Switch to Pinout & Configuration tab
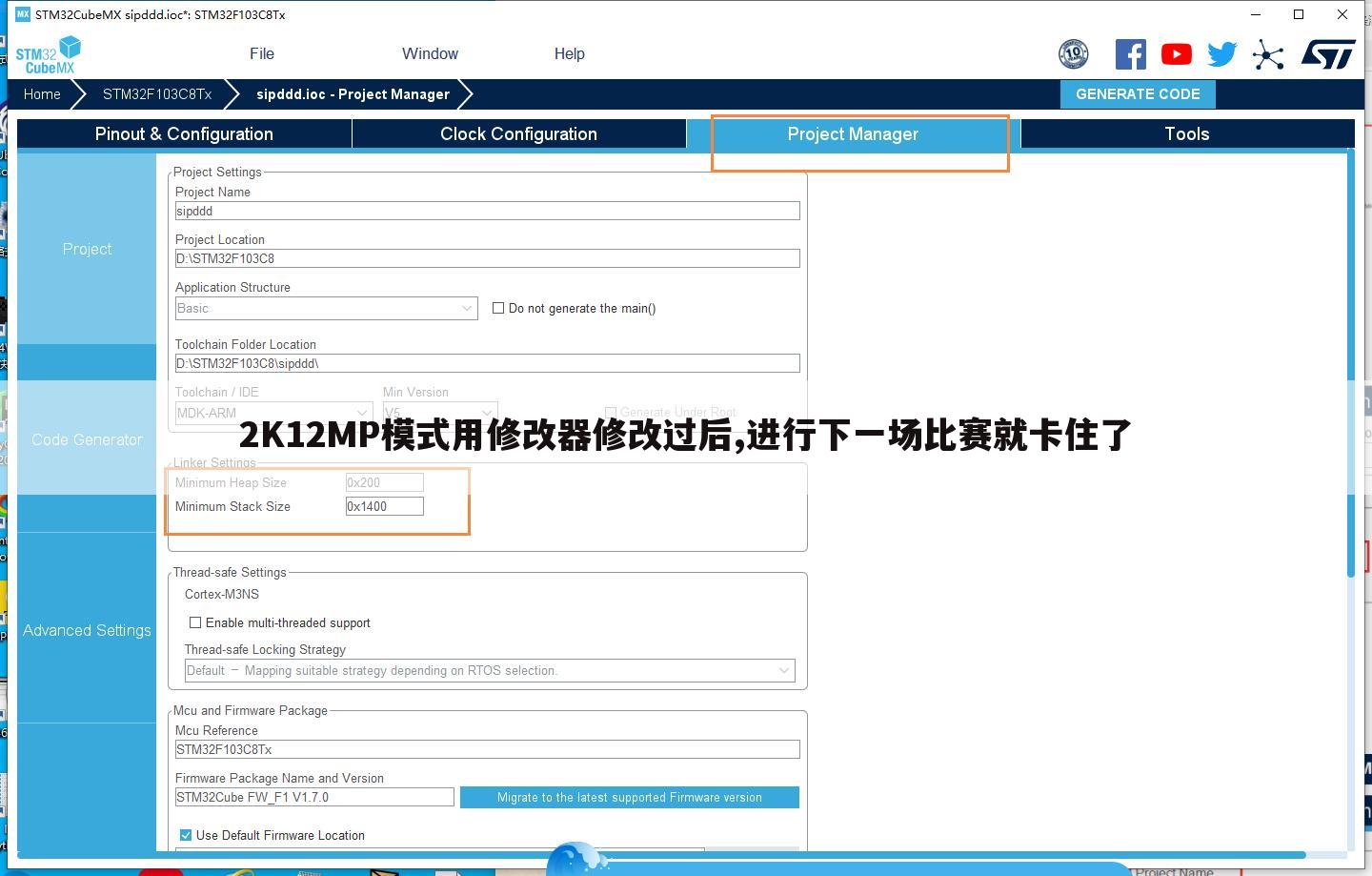Viewport: 1372px width, 876px height. point(184,134)
